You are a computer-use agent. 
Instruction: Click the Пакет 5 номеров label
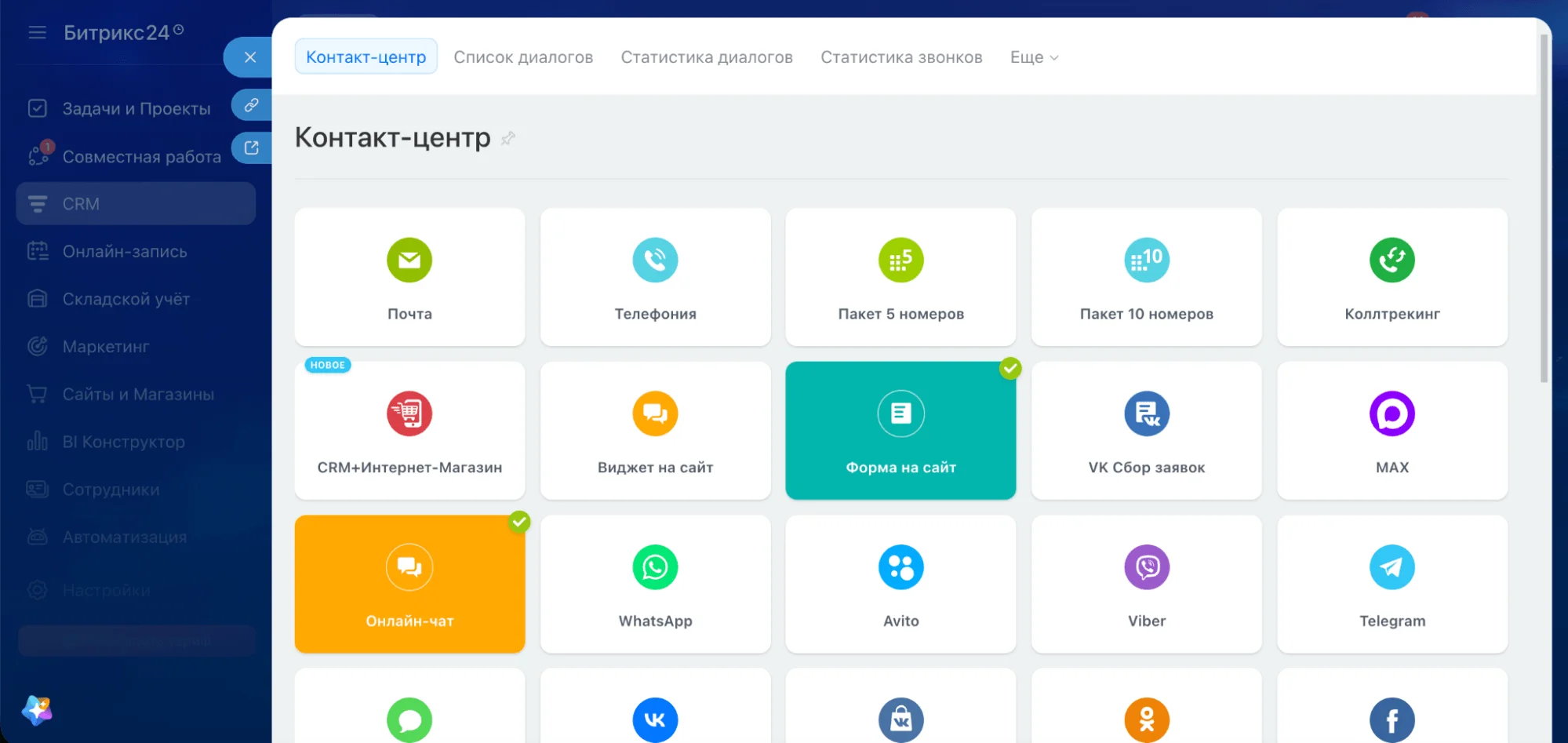(x=900, y=314)
